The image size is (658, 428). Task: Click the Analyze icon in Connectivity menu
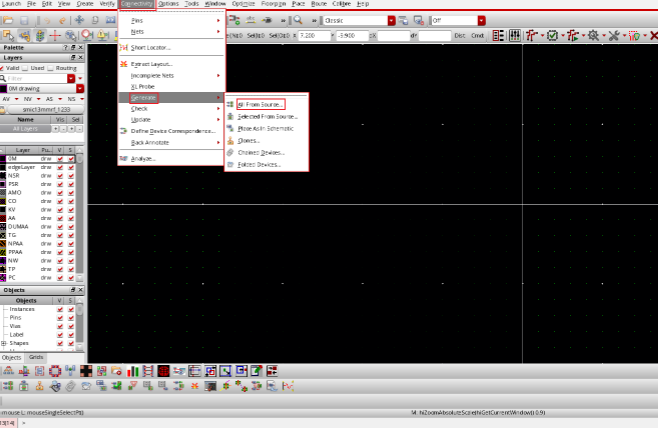124,158
